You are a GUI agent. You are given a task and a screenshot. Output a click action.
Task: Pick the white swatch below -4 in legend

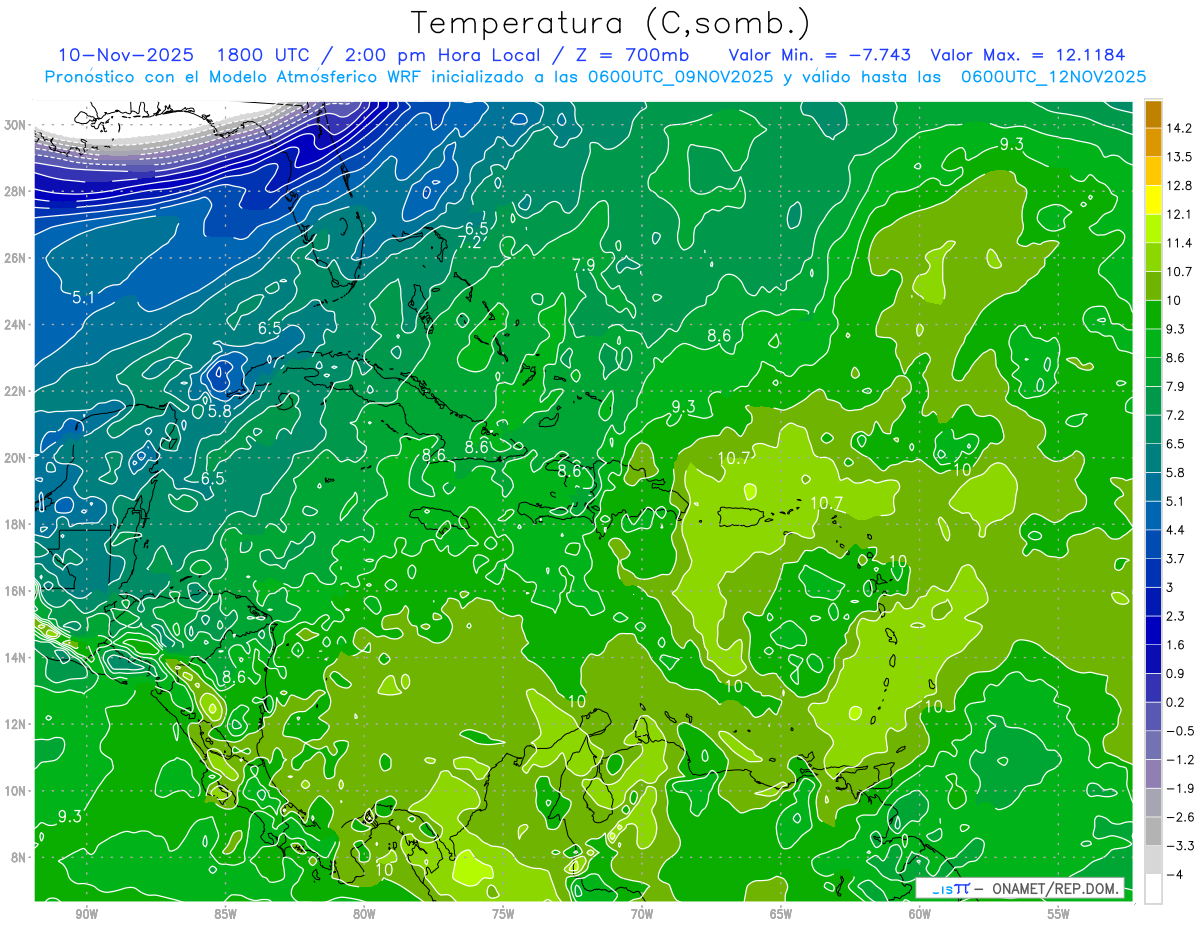[x=1153, y=889]
